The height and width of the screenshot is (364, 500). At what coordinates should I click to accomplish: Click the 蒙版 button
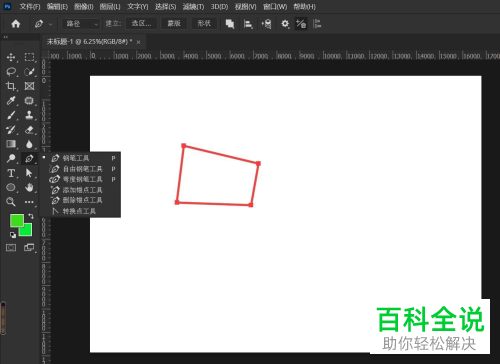[174, 23]
